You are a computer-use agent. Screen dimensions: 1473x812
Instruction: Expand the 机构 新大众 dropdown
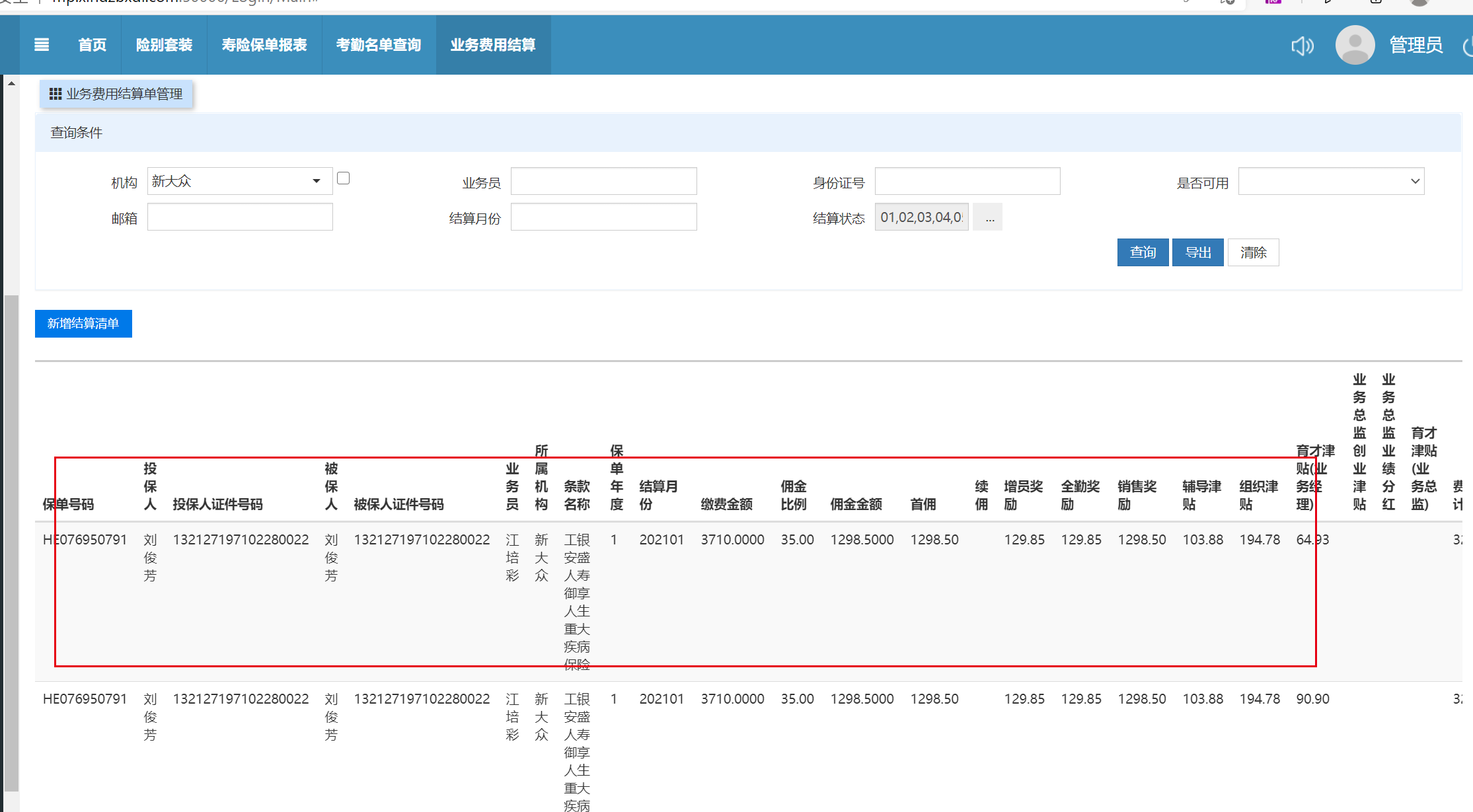pyautogui.click(x=317, y=181)
